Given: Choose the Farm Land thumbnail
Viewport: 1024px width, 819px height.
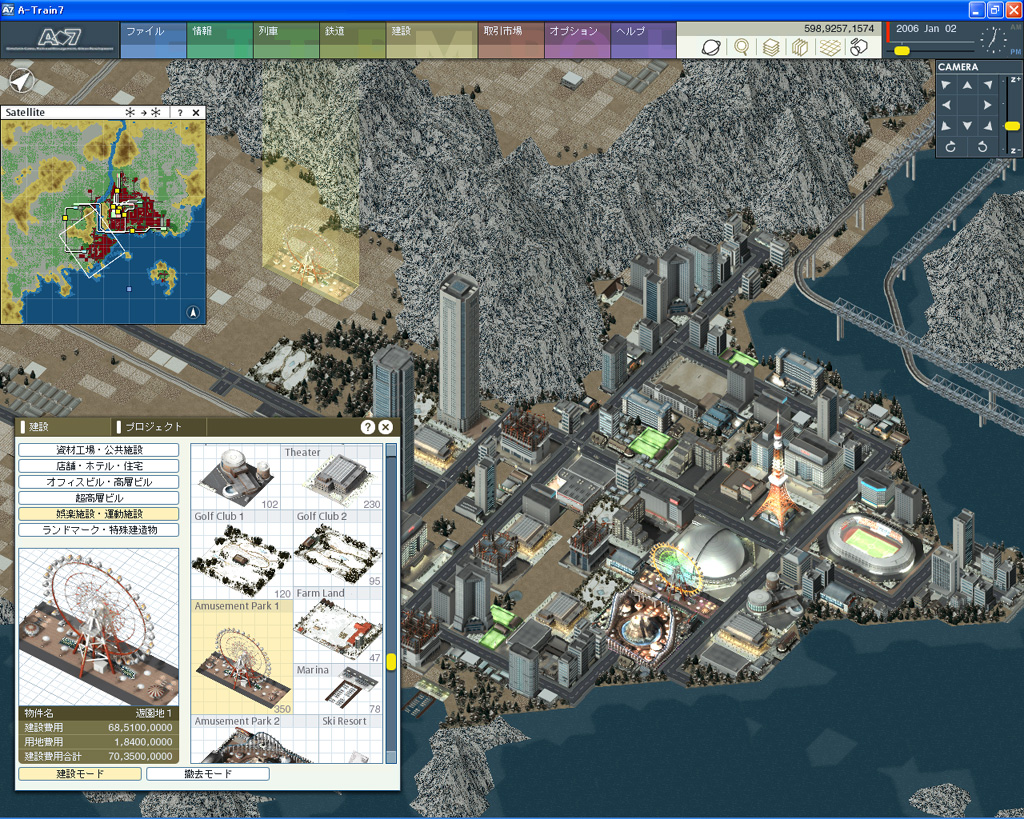Looking at the screenshot, I should (338, 625).
